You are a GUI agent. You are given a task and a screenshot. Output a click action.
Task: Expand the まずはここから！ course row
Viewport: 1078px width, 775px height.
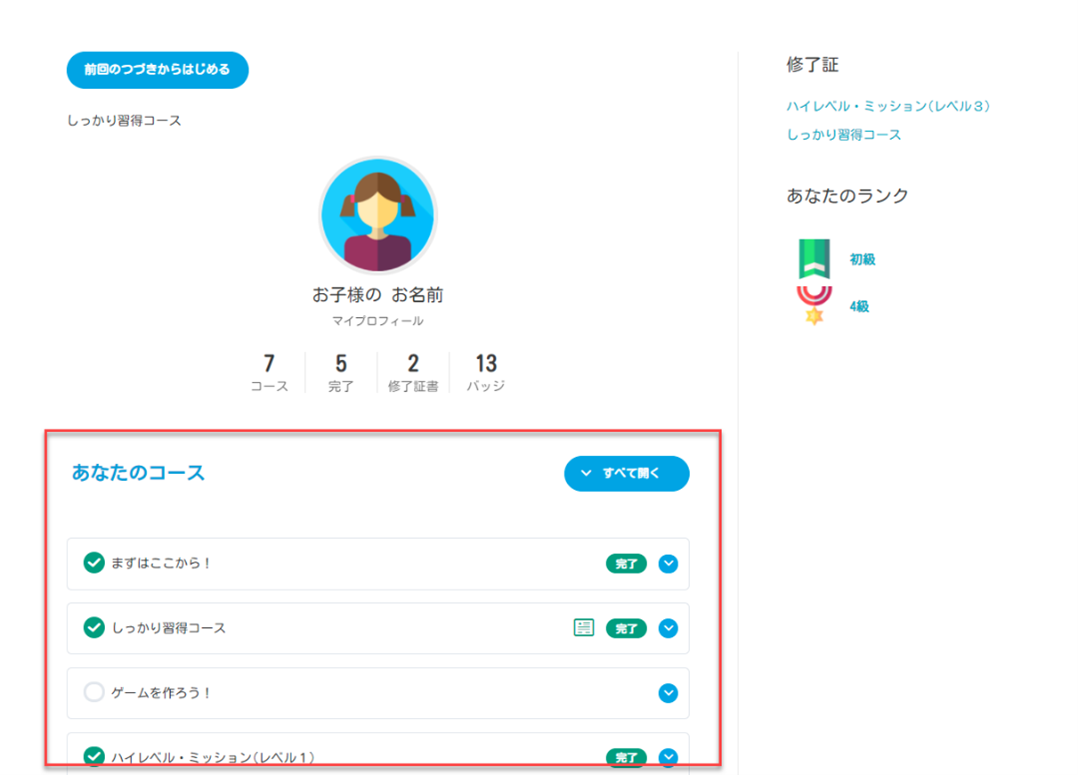(x=668, y=564)
